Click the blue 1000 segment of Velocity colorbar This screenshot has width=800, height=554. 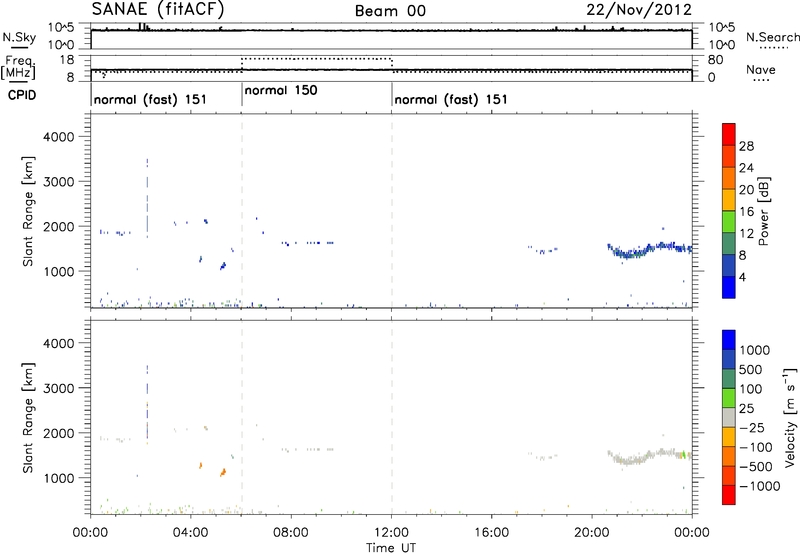(729, 339)
